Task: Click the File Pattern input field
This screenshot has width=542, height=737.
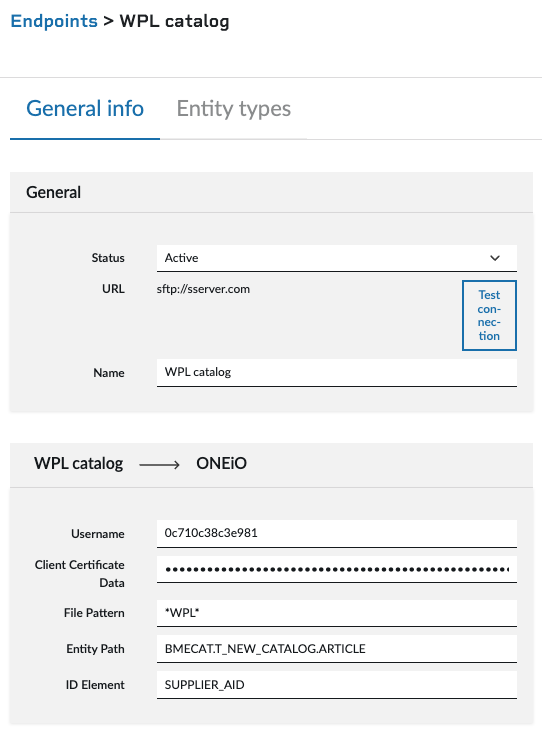Action: click(337, 613)
